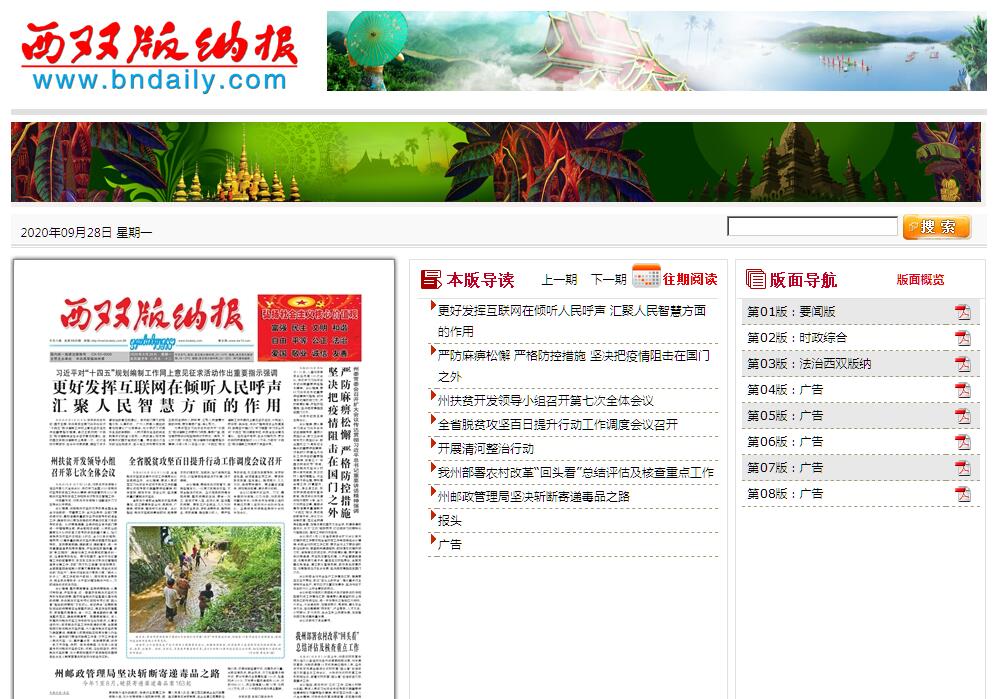Click the PDF icon in the 第06版 row
997x699 pixels.
click(962, 442)
